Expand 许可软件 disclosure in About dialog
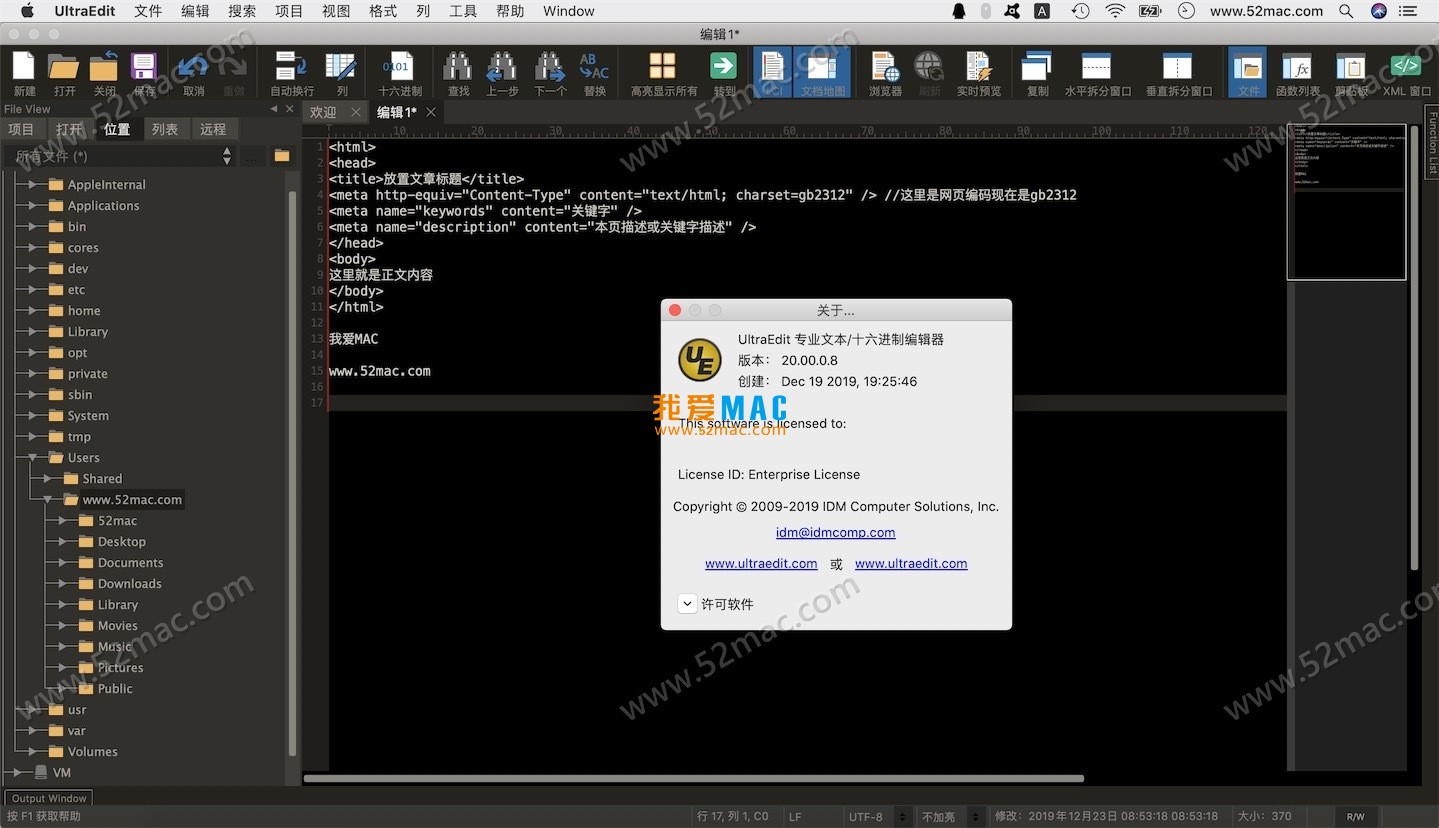 pos(687,603)
